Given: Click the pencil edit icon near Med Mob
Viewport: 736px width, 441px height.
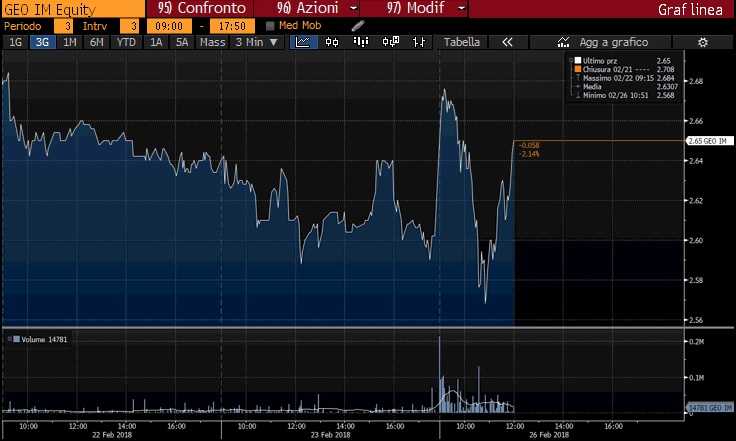Looking at the screenshot, I should (358, 26).
